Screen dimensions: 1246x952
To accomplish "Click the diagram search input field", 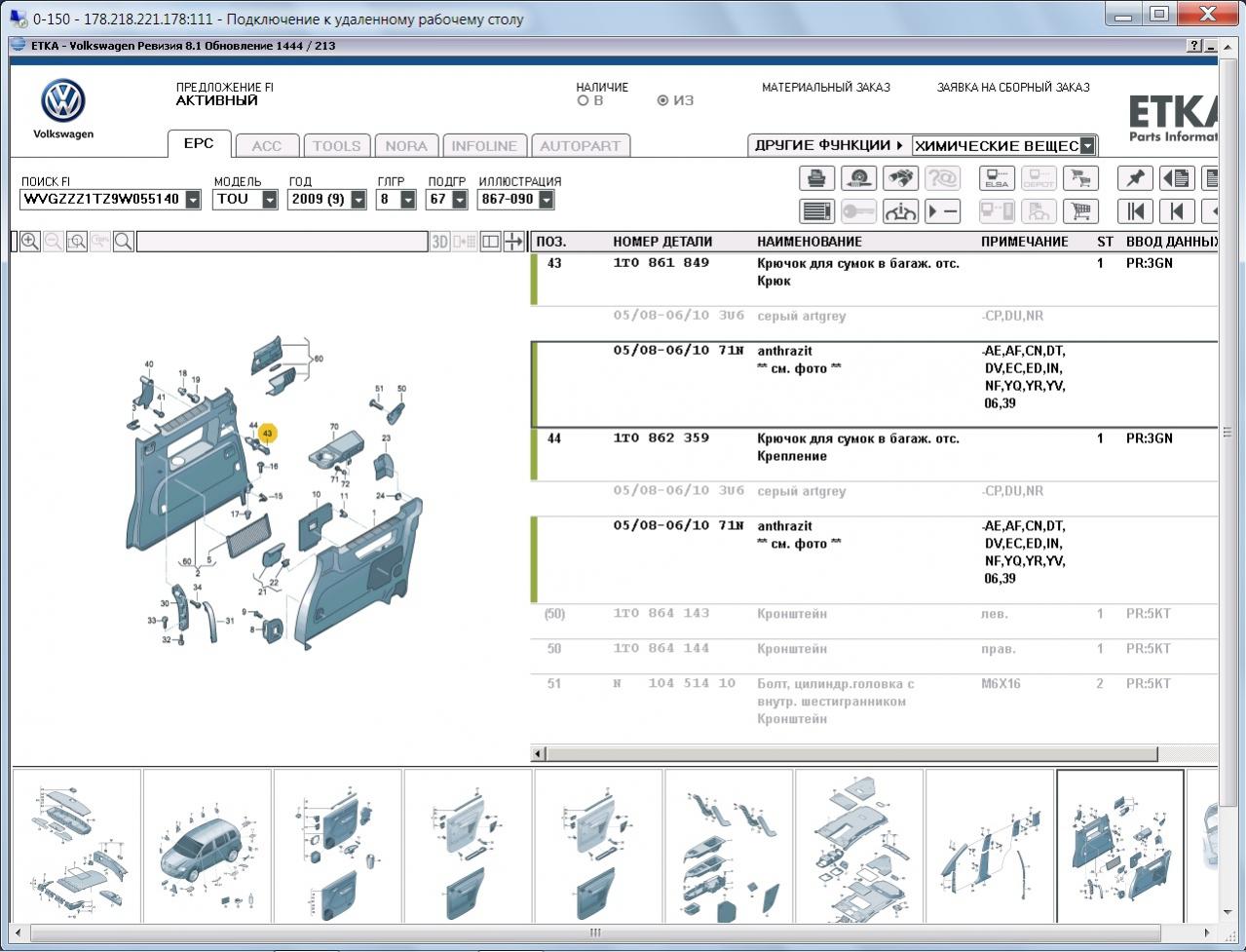I will (x=282, y=242).
